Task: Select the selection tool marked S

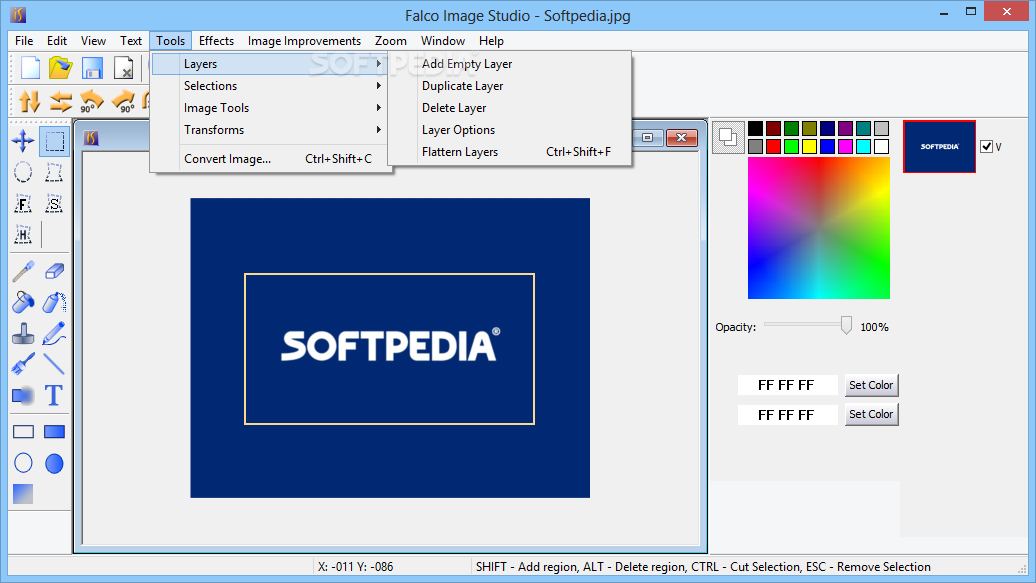Action: coord(54,204)
